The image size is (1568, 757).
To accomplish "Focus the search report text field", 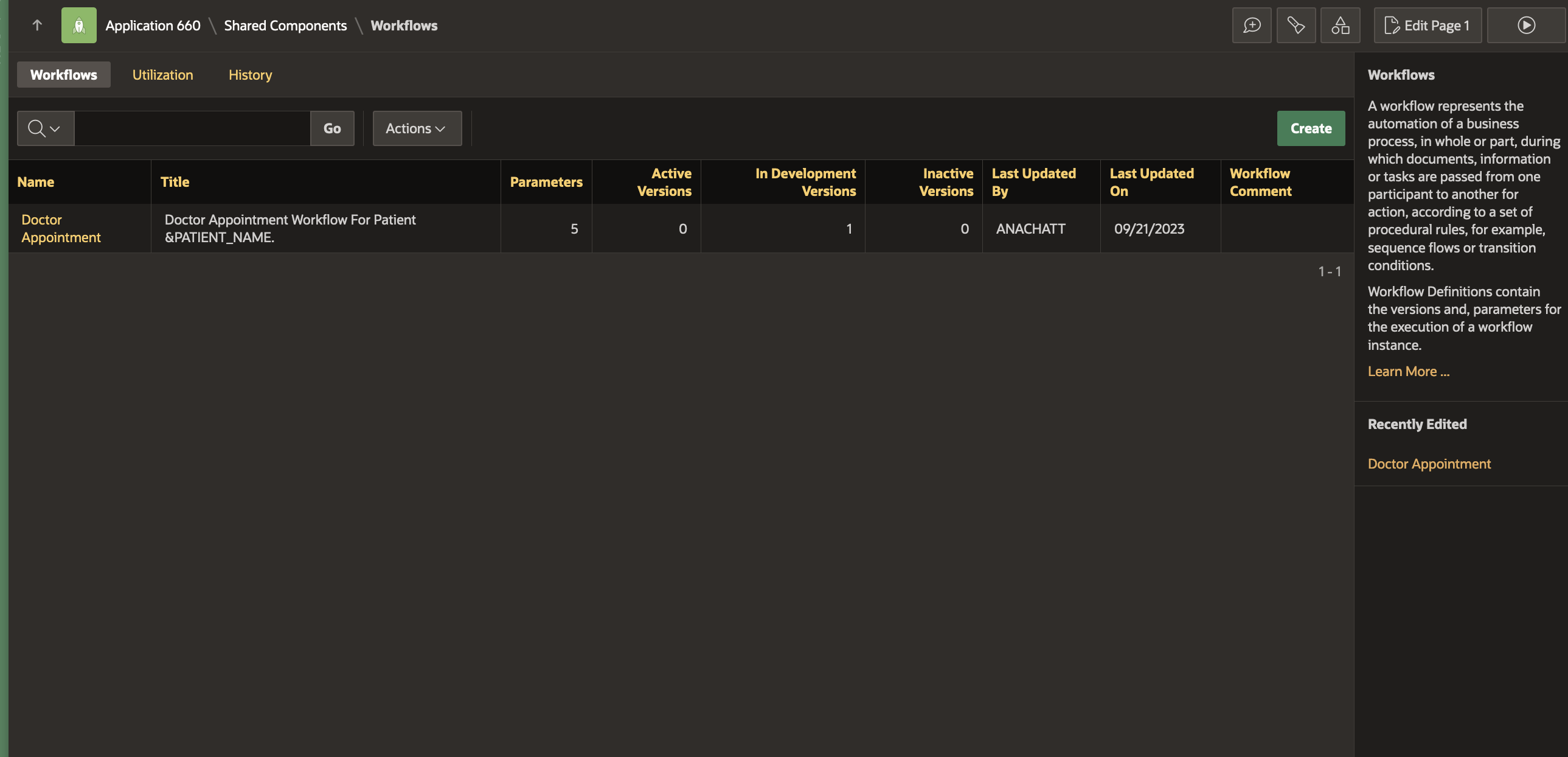I will [192, 128].
